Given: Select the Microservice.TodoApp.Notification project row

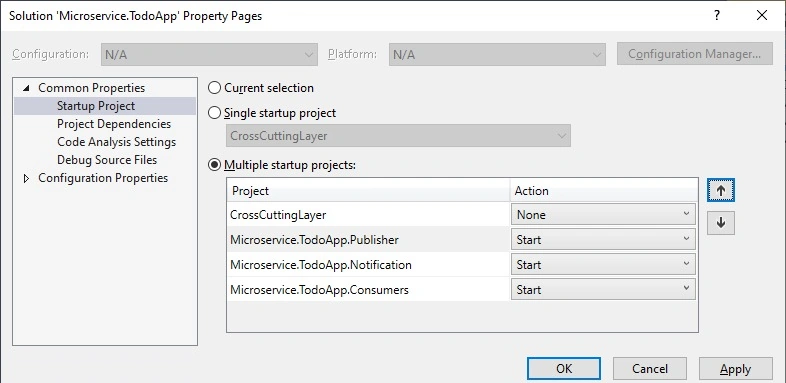Looking at the screenshot, I should (x=368, y=265).
